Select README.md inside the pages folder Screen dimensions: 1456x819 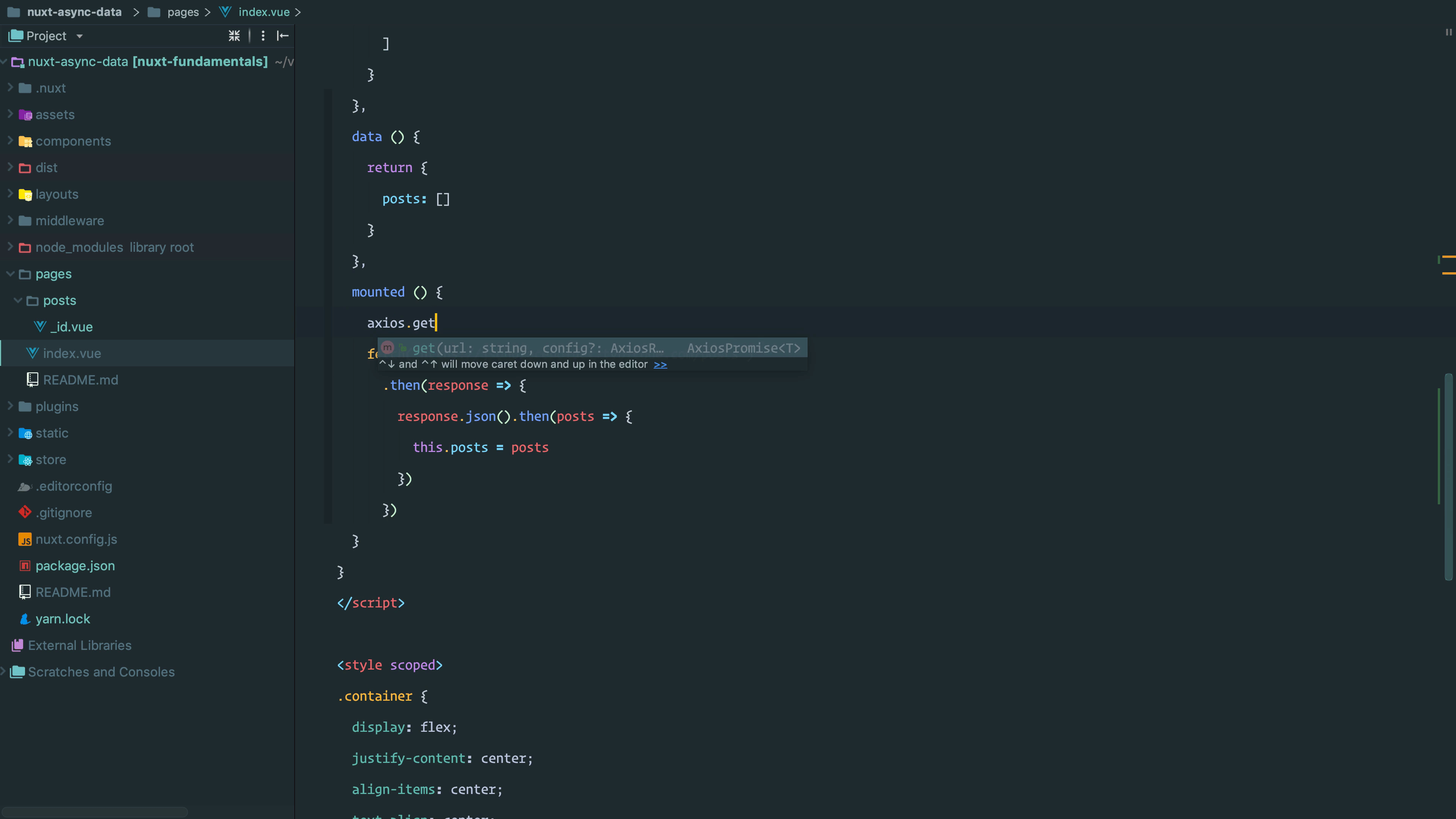pyautogui.click(x=81, y=380)
